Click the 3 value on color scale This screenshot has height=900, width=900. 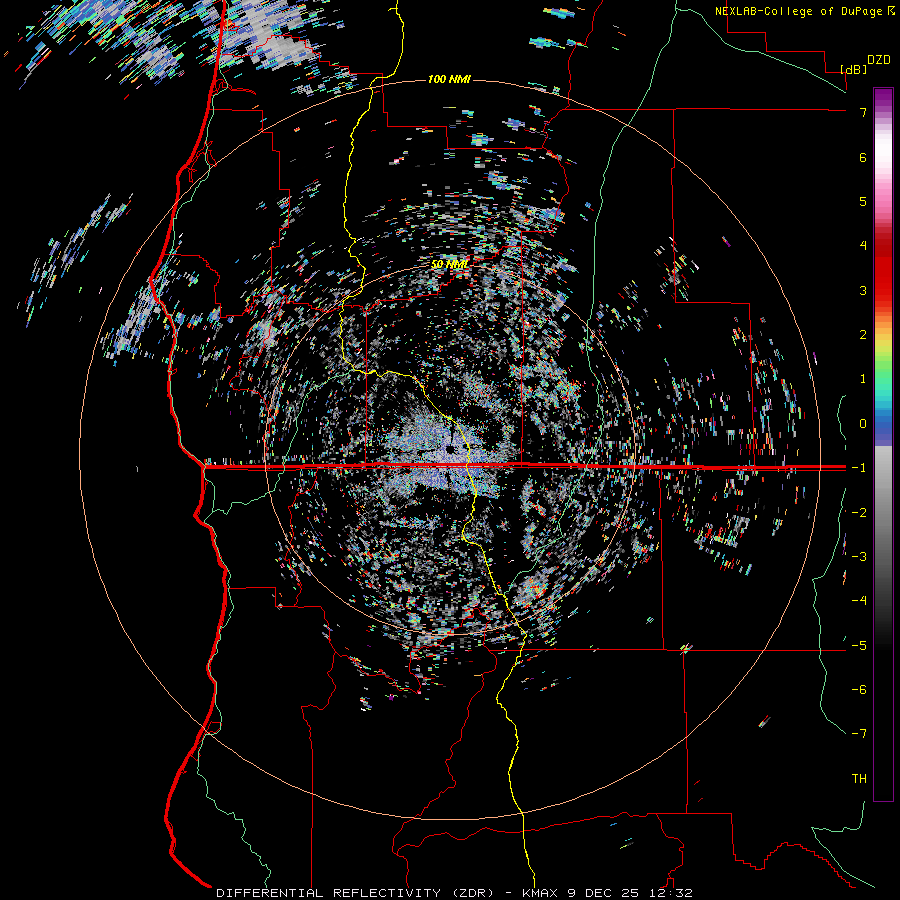click(x=863, y=290)
